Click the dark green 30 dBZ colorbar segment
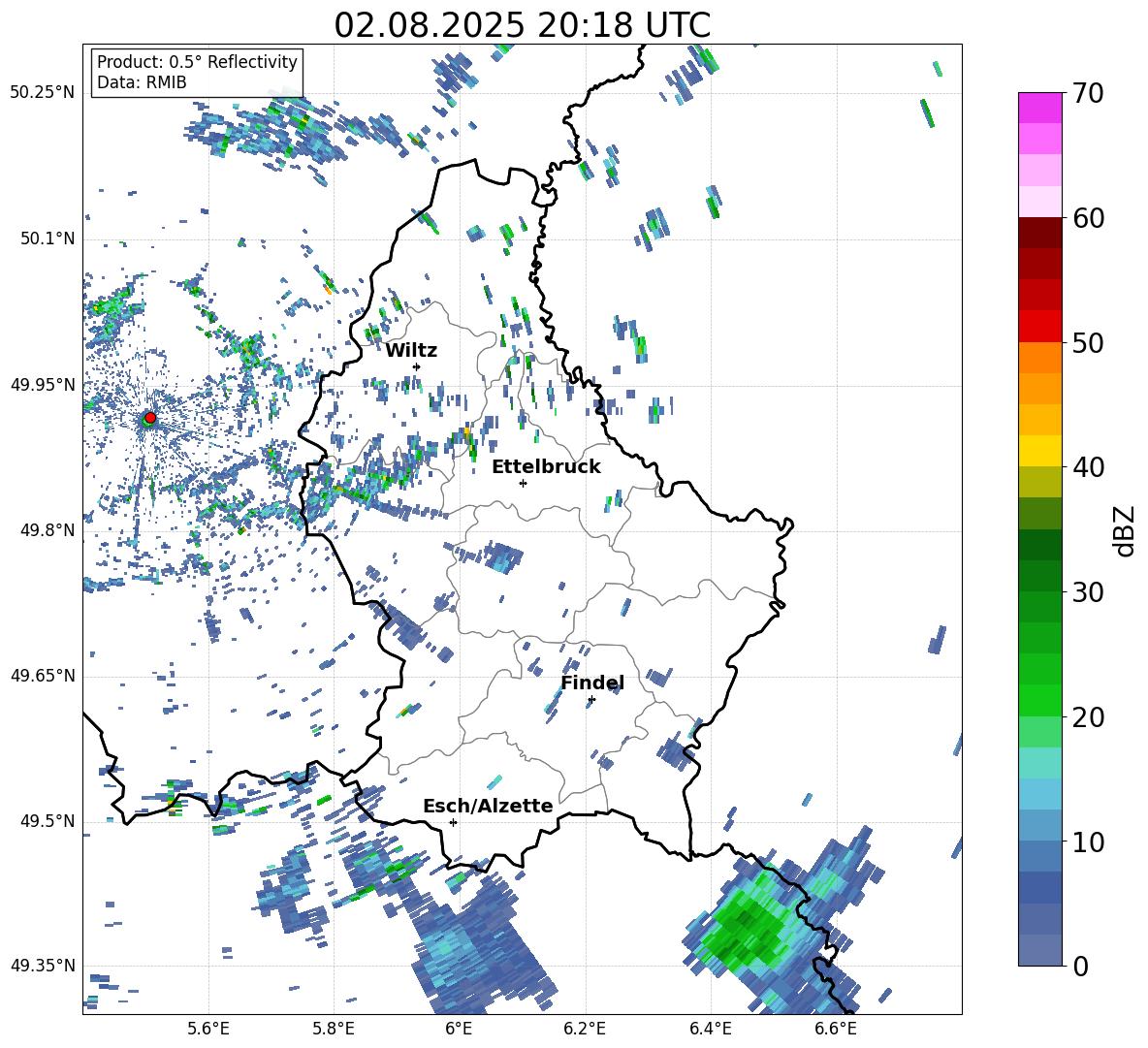Screen dimensions: 1148x1048 pos(1039,576)
